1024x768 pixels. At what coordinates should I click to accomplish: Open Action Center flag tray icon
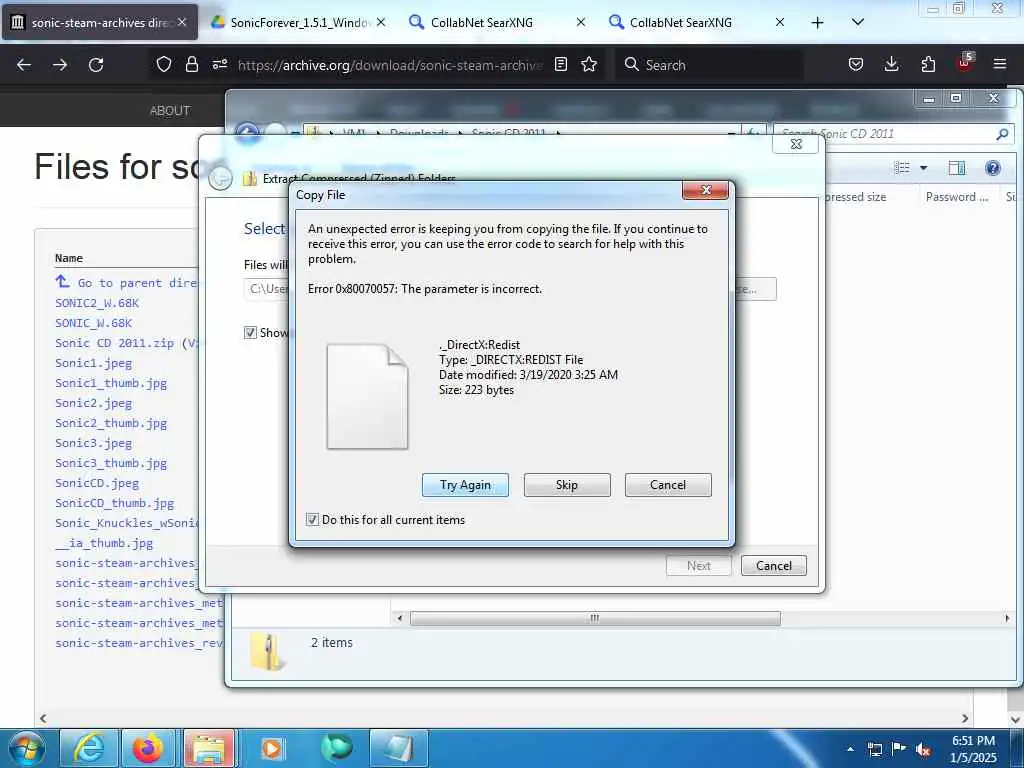coord(899,749)
